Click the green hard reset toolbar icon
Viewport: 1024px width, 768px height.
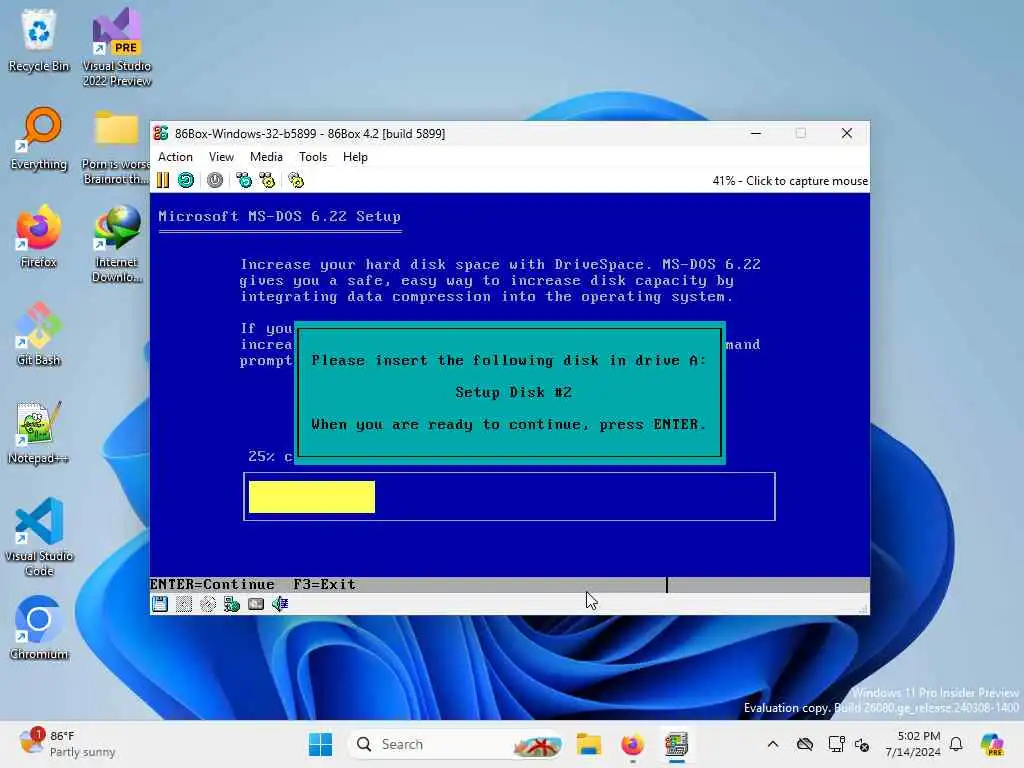[186, 180]
